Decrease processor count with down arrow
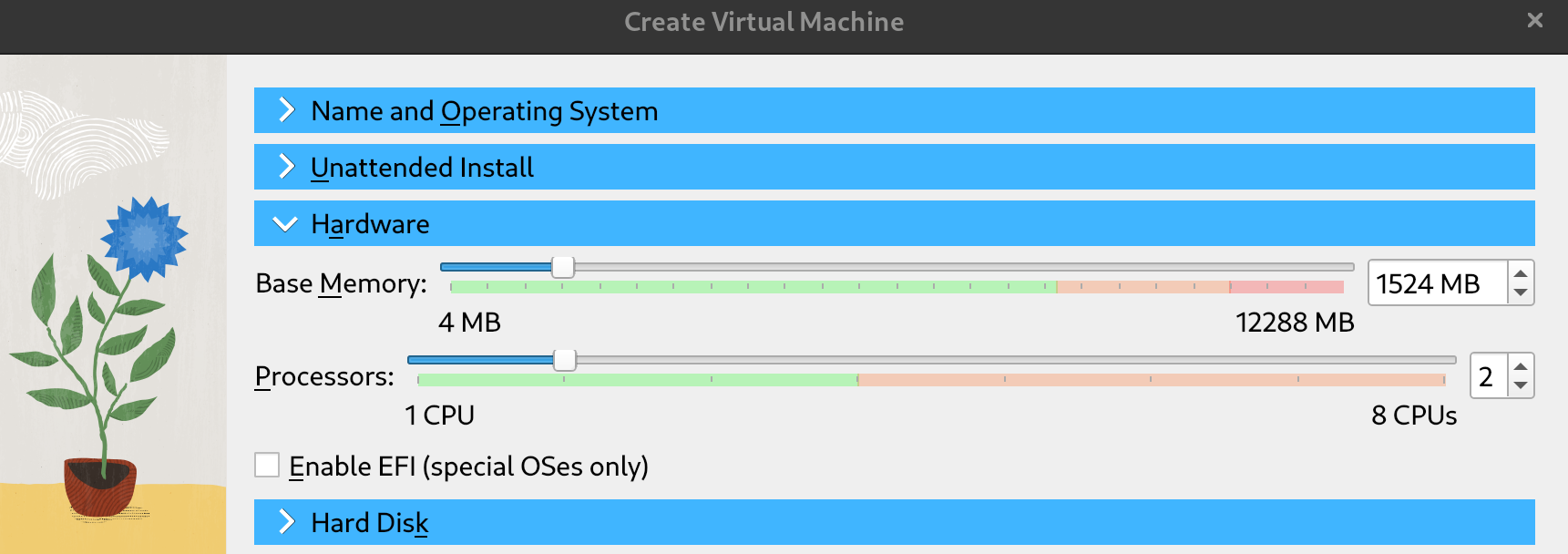 pos(1520,386)
